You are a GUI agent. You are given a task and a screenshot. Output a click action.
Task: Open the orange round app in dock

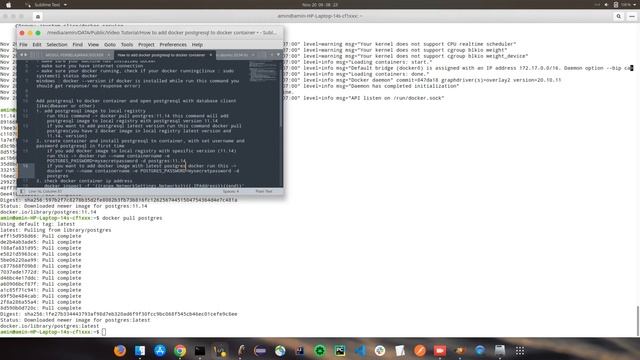point(420,351)
